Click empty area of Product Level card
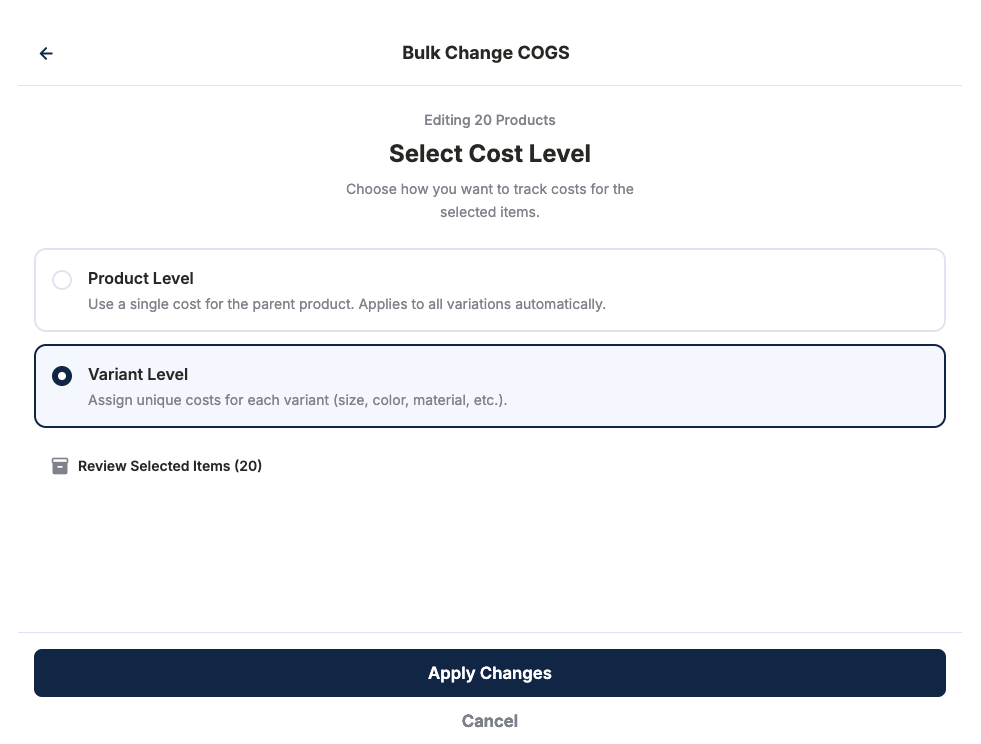This screenshot has width=981, height=744. pos(780,290)
